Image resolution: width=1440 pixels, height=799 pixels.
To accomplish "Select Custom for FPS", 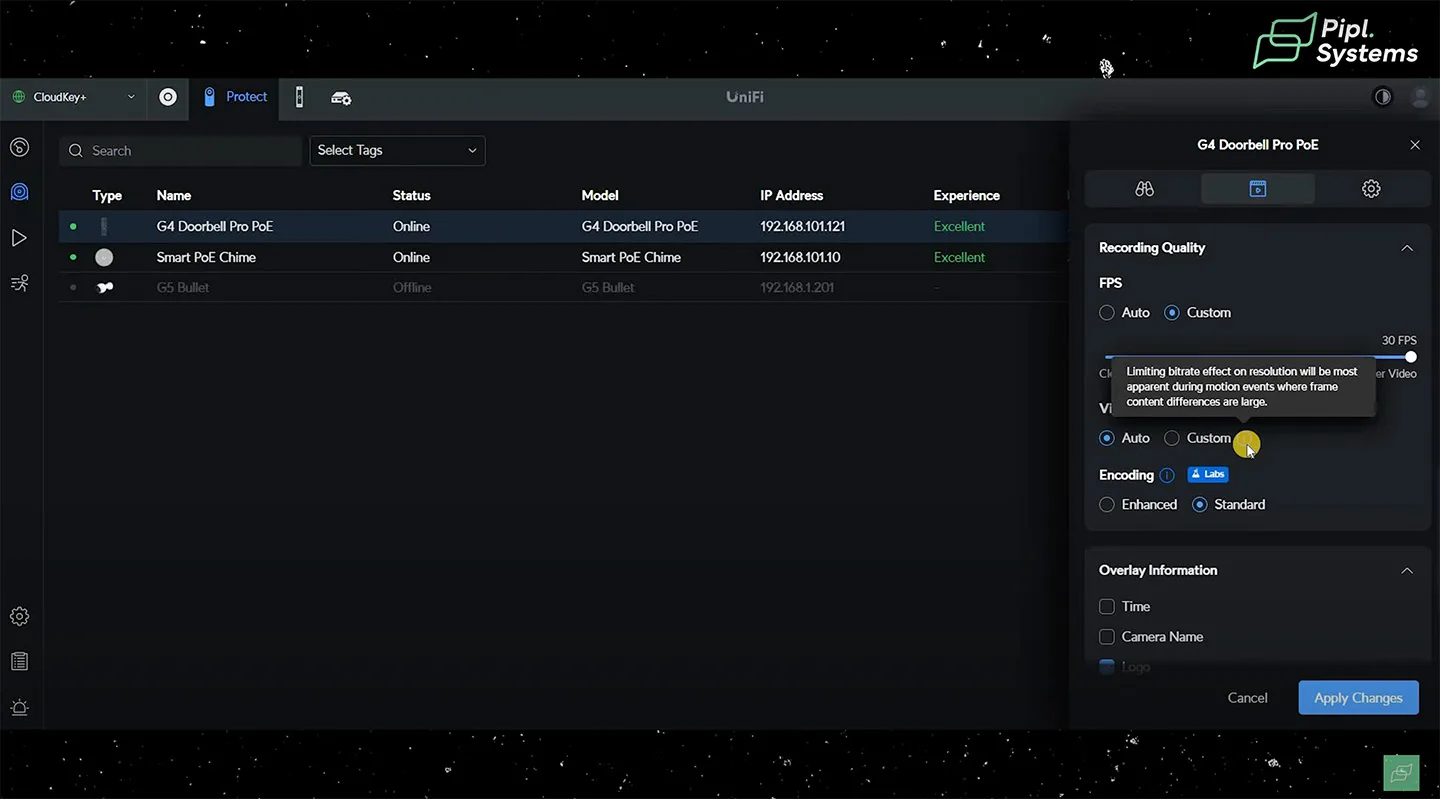I will (x=1172, y=313).
